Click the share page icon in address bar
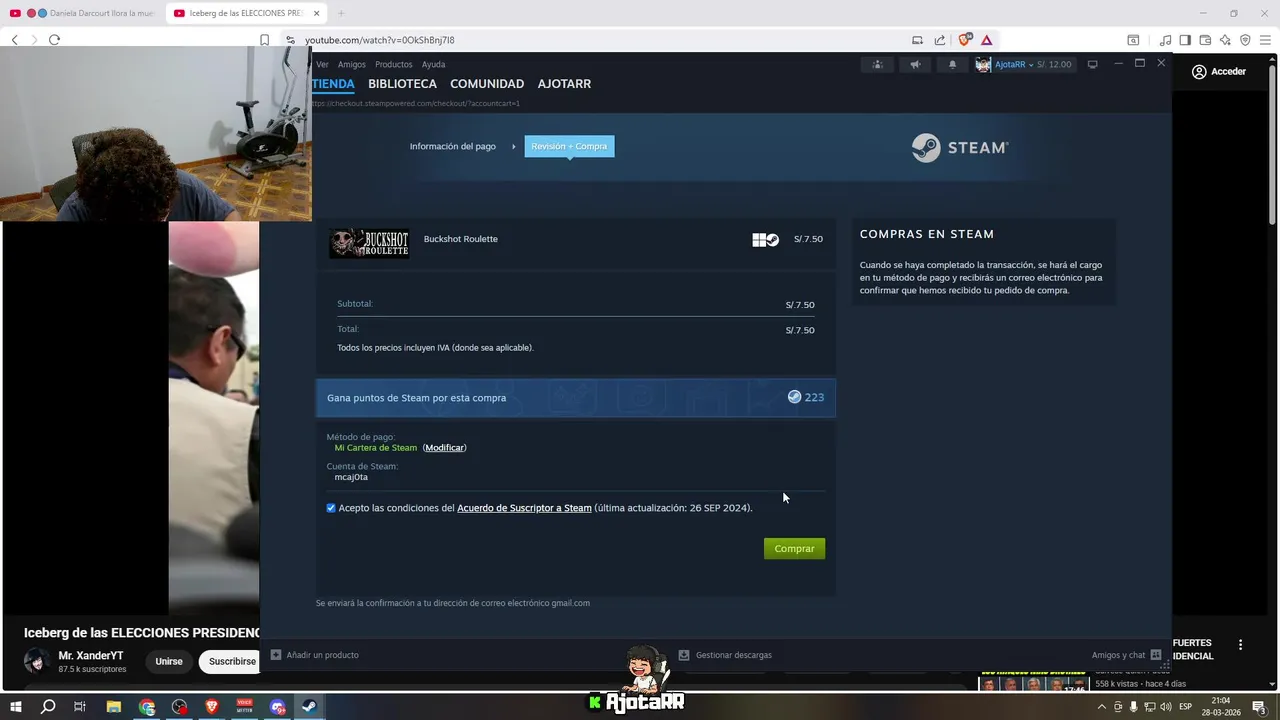Screen dimensions: 1280x720 tap(940, 40)
